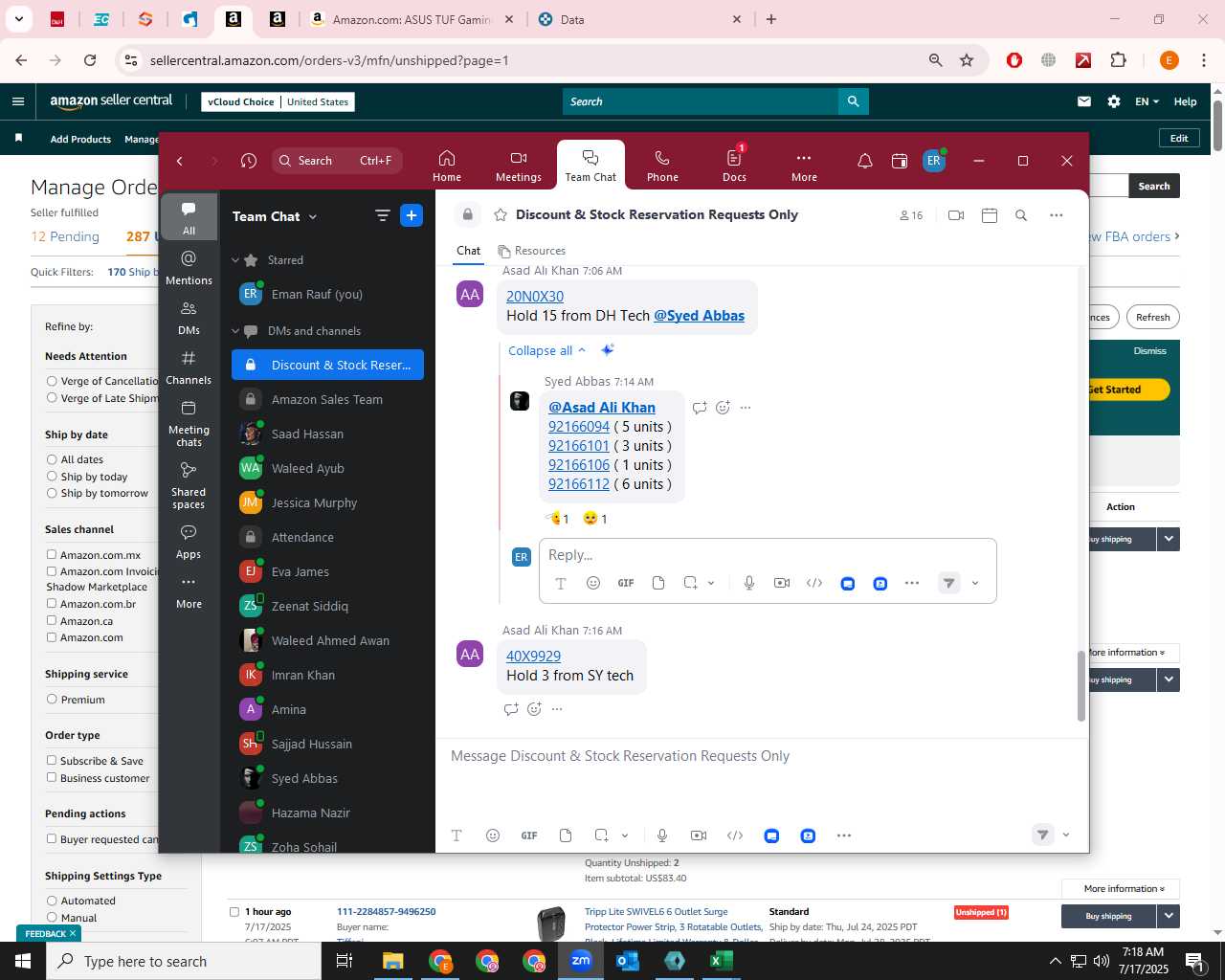Select the Ship by today radio

pyautogui.click(x=52, y=477)
